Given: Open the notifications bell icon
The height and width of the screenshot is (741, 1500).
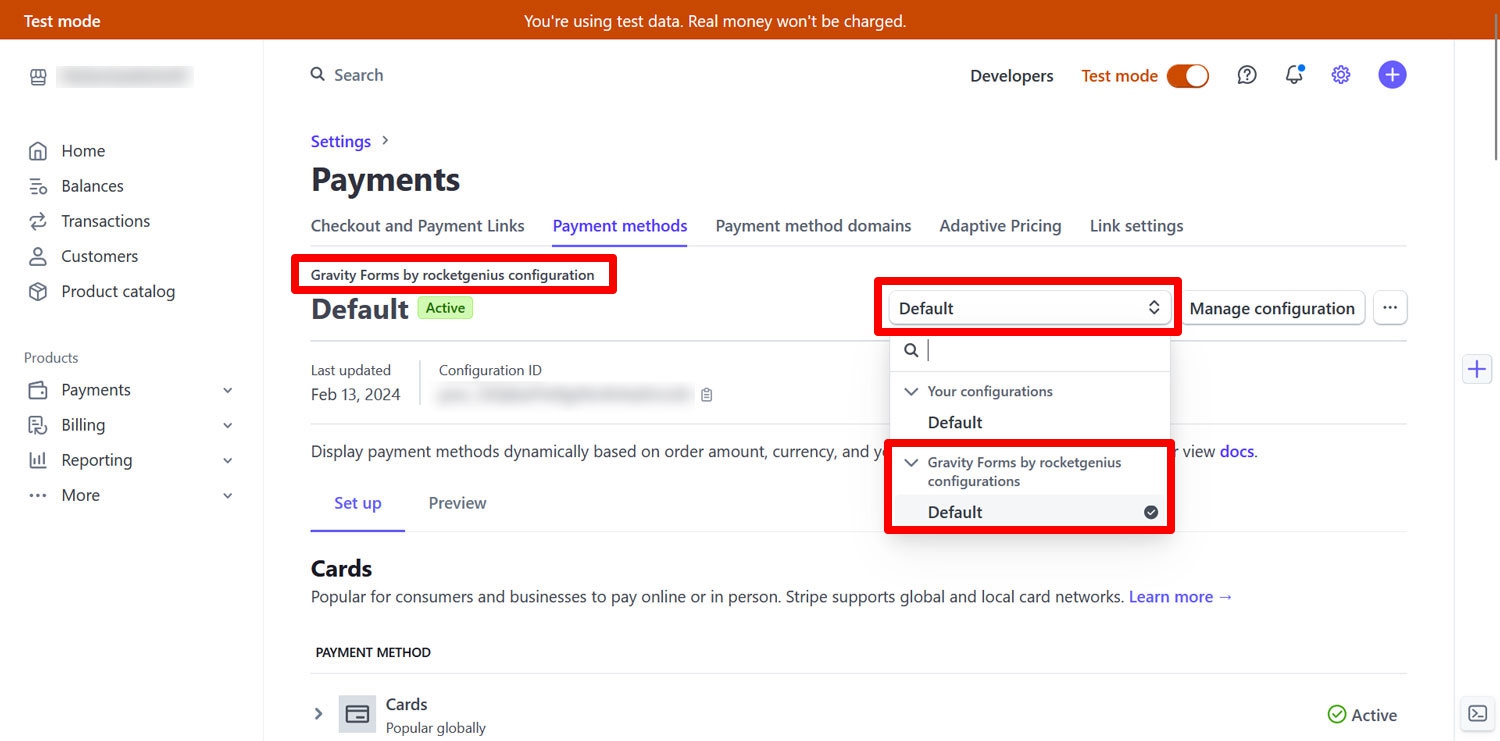Looking at the screenshot, I should 1294,75.
